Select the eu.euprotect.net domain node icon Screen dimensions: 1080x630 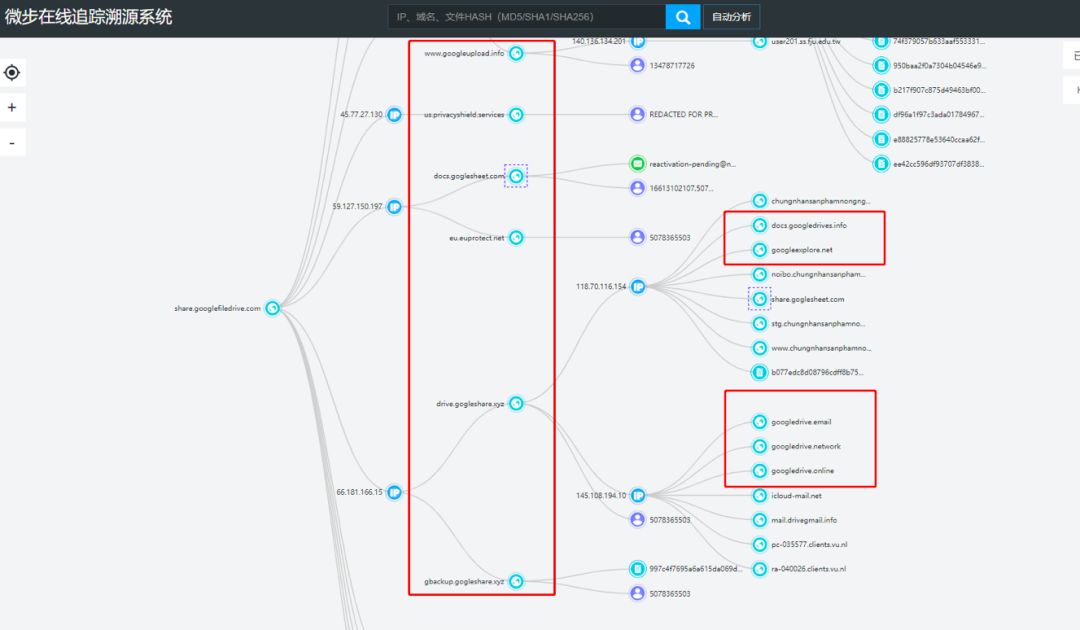point(516,238)
